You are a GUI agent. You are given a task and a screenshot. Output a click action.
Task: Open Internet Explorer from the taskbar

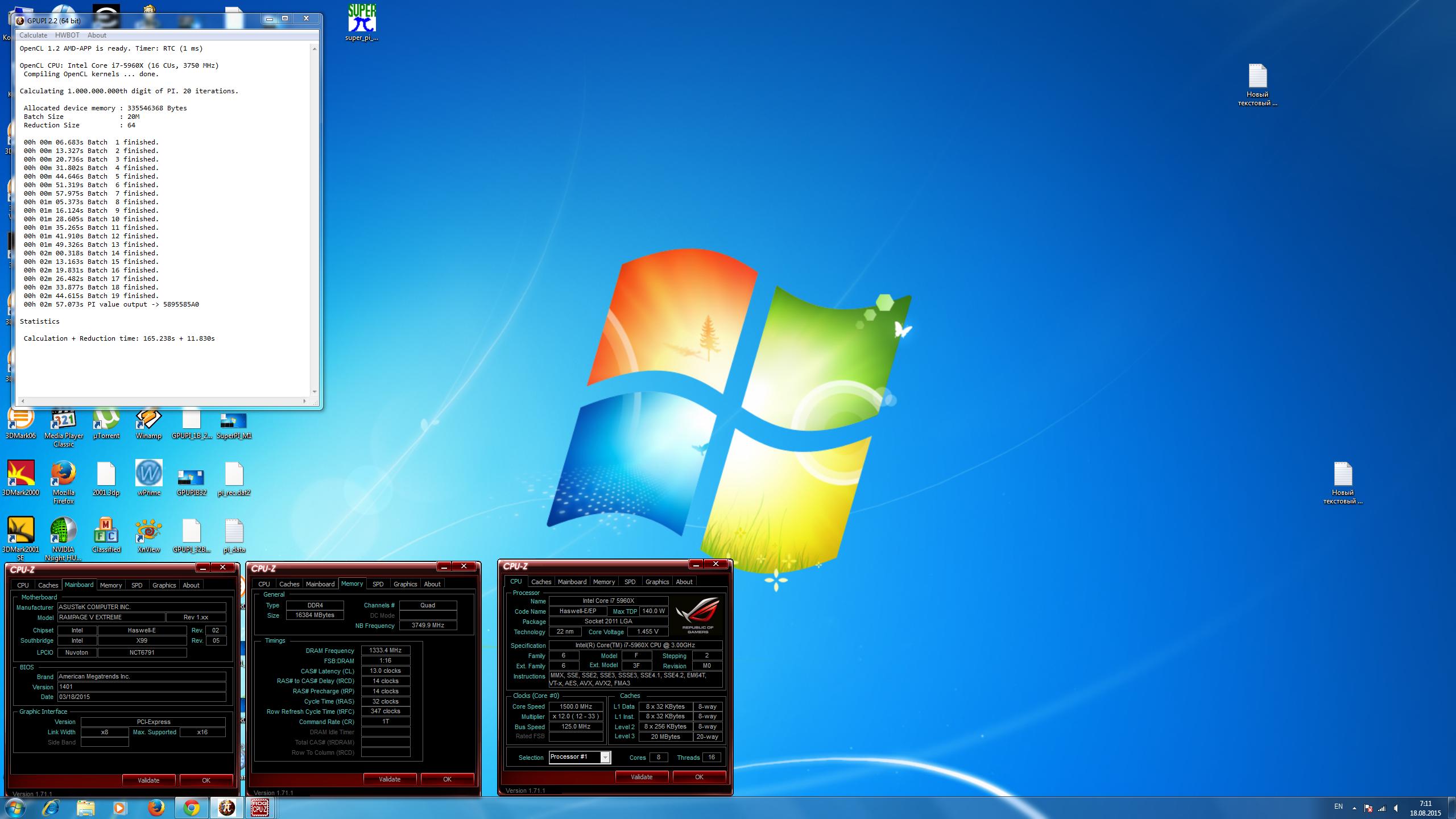pos(51,808)
